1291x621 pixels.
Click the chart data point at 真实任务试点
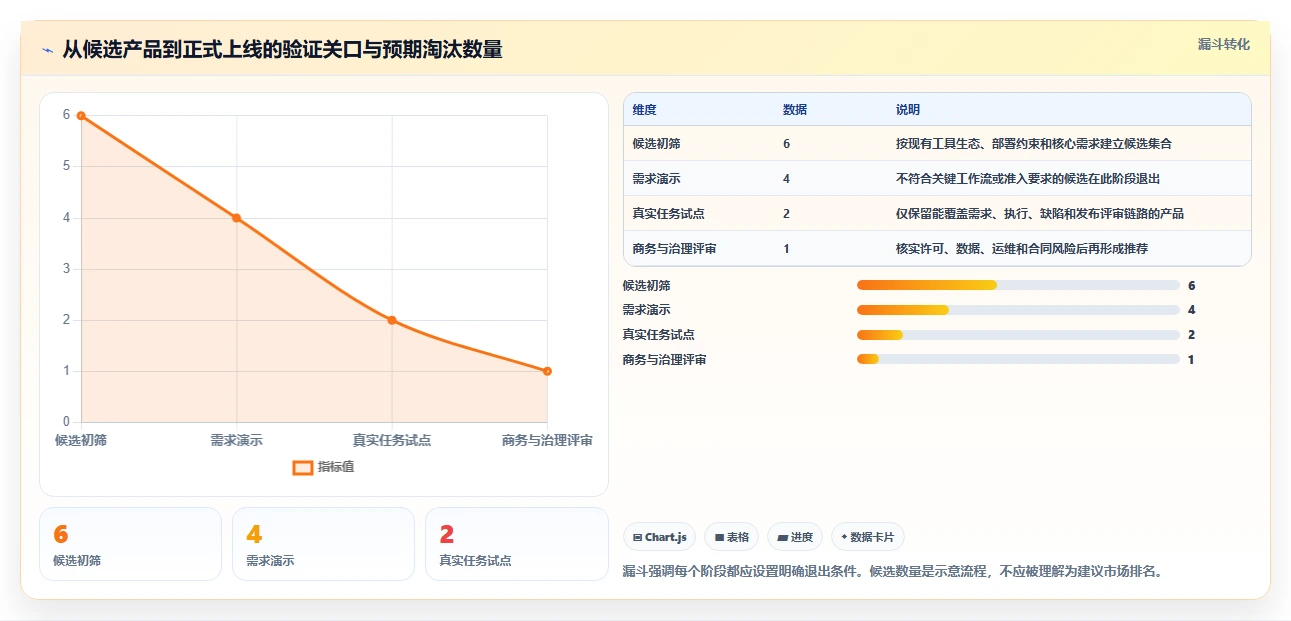pyautogui.click(x=392, y=320)
